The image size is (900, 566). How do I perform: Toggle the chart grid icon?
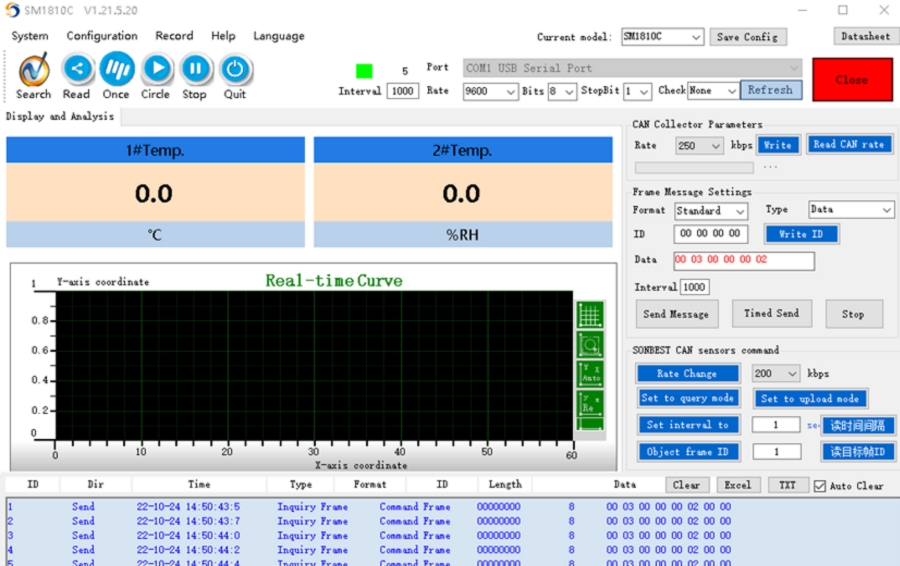click(x=590, y=315)
